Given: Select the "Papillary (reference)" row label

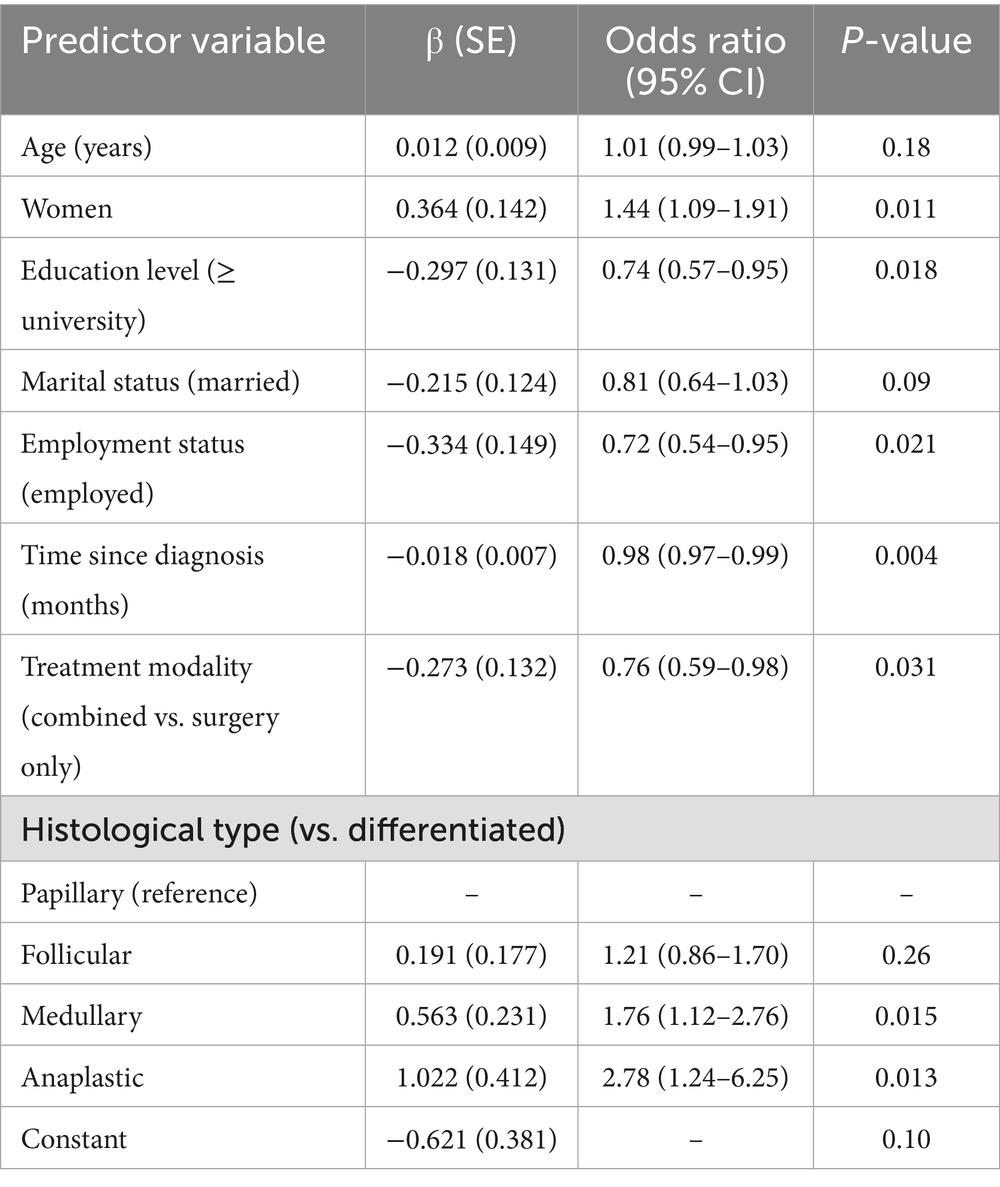Looking at the screenshot, I should click(x=139, y=892).
